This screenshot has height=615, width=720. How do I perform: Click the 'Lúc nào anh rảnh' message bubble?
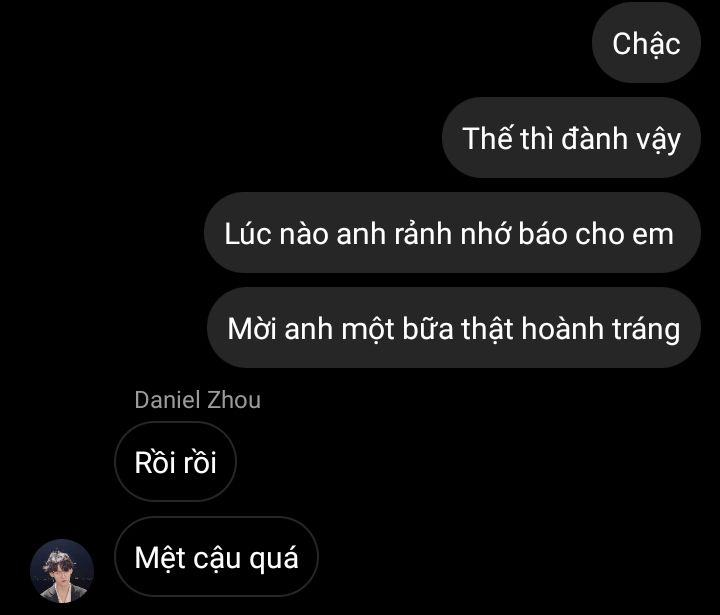click(x=452, y=233)
